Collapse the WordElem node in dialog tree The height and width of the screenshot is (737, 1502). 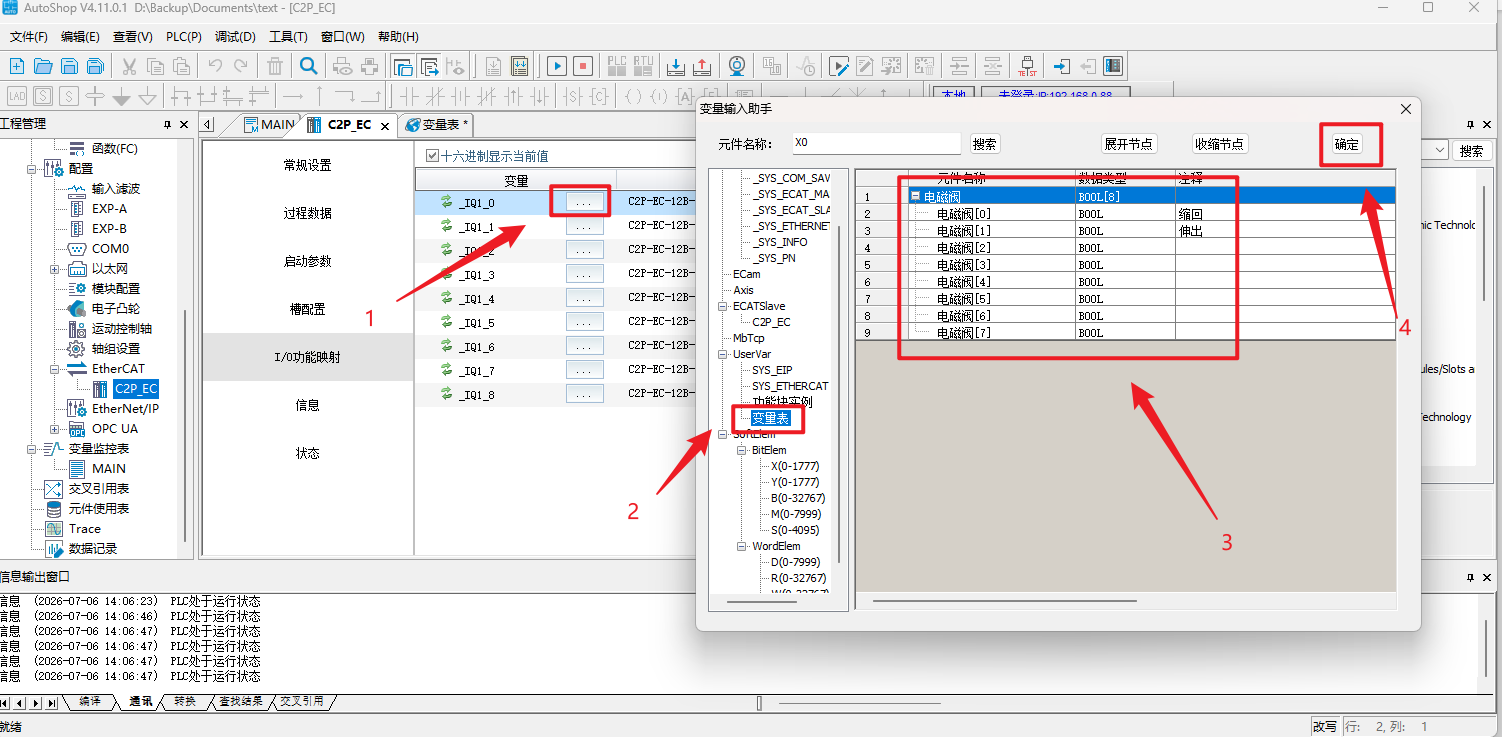tap(741, 546)
